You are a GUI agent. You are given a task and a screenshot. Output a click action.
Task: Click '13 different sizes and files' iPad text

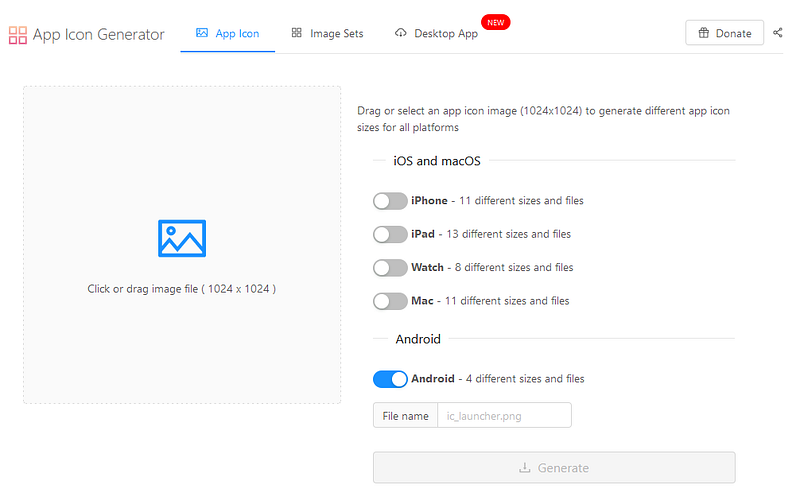[x=508, y=234]
